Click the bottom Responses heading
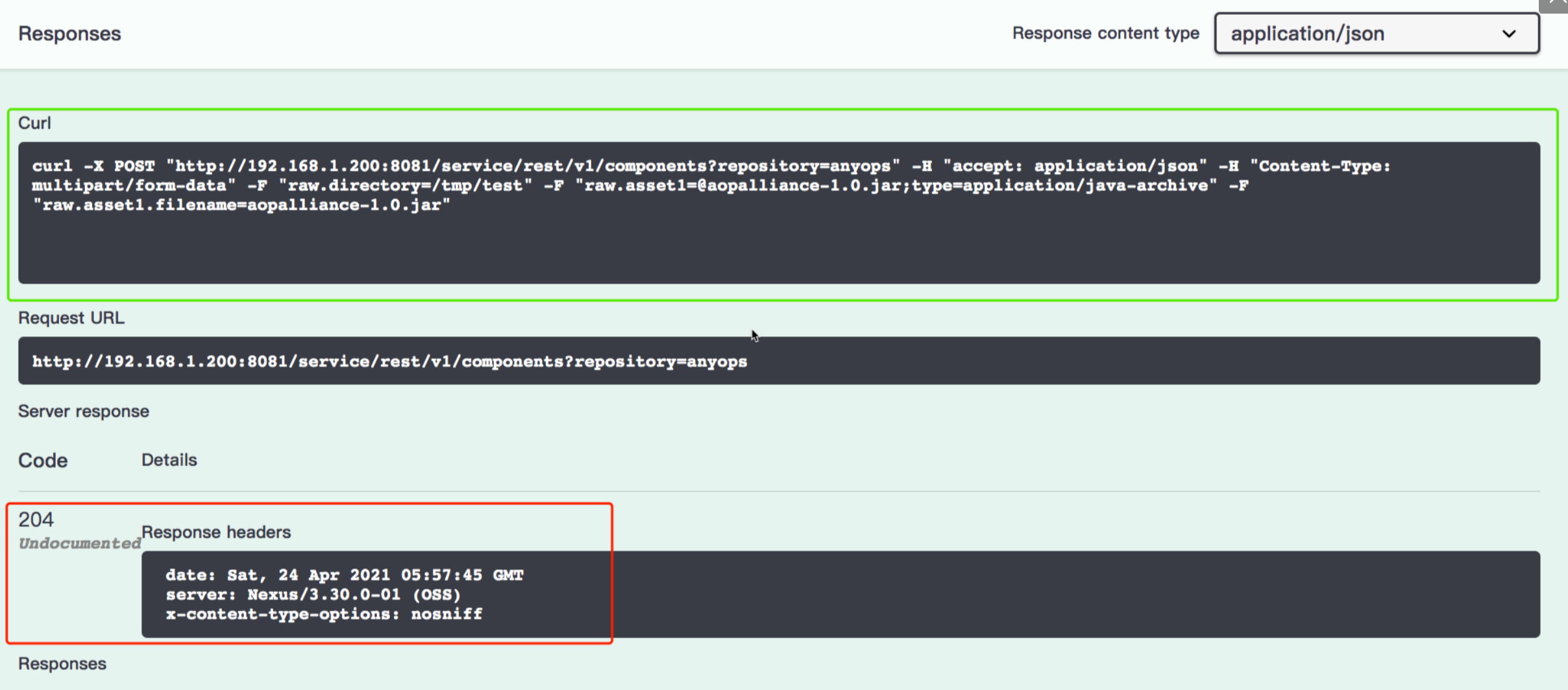Viewport: 1568px width, 690px height. (x=62, y=663)
